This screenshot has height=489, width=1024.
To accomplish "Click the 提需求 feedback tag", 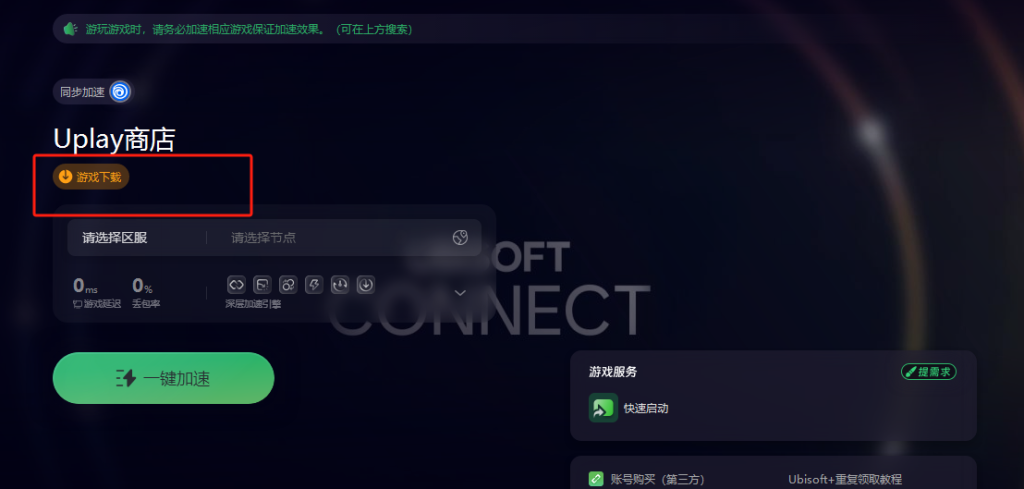I will (929, 372).
